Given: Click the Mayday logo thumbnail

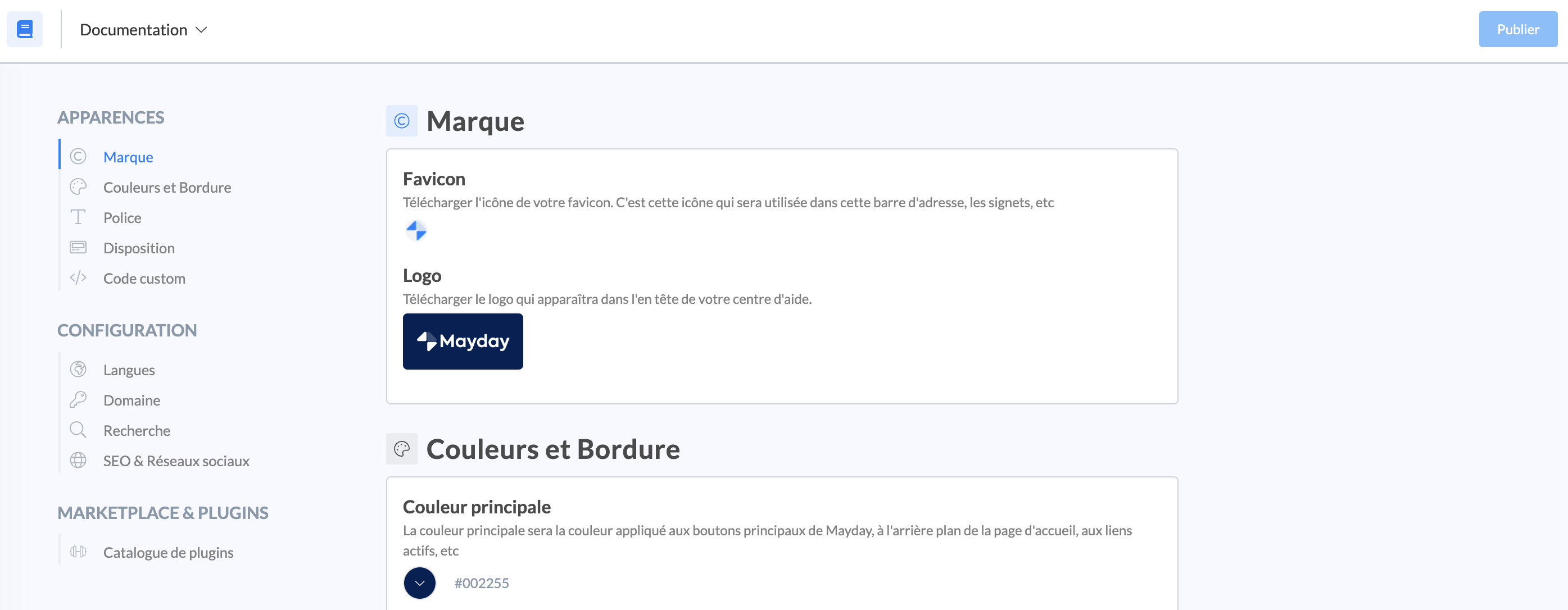Looking at the screenshot, I should (463, 341).
